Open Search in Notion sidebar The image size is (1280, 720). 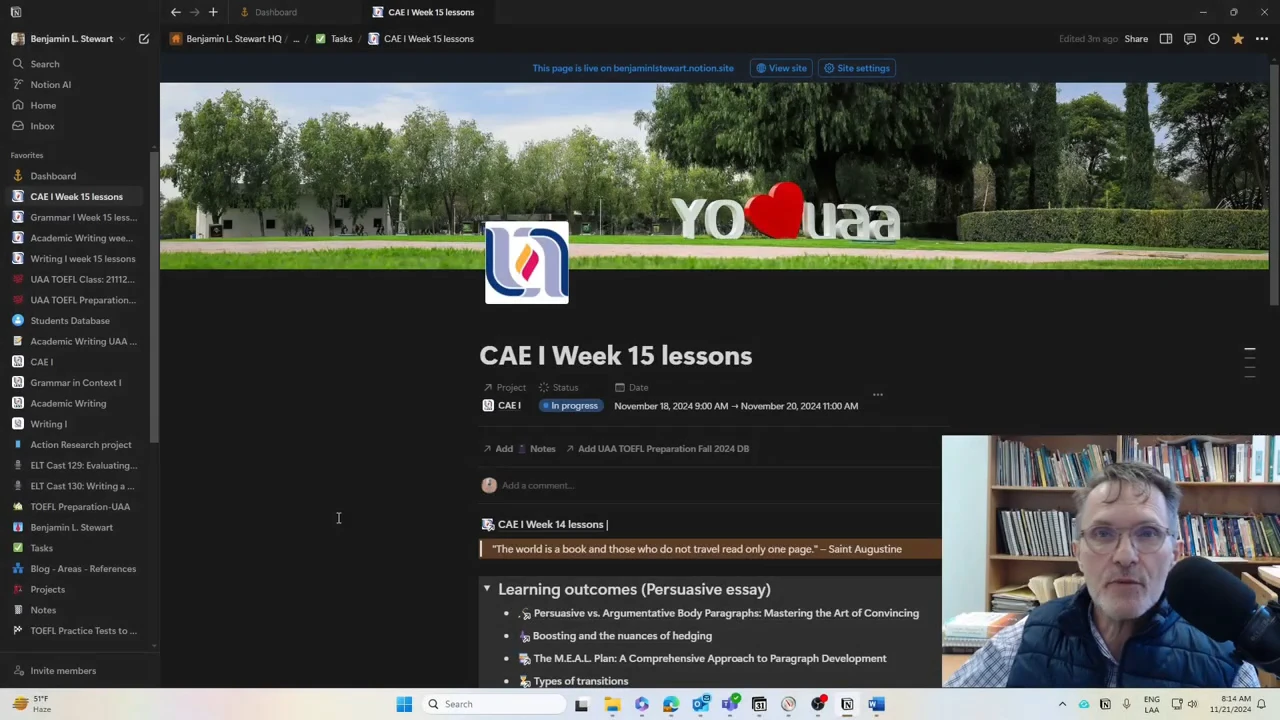point(44,64)
